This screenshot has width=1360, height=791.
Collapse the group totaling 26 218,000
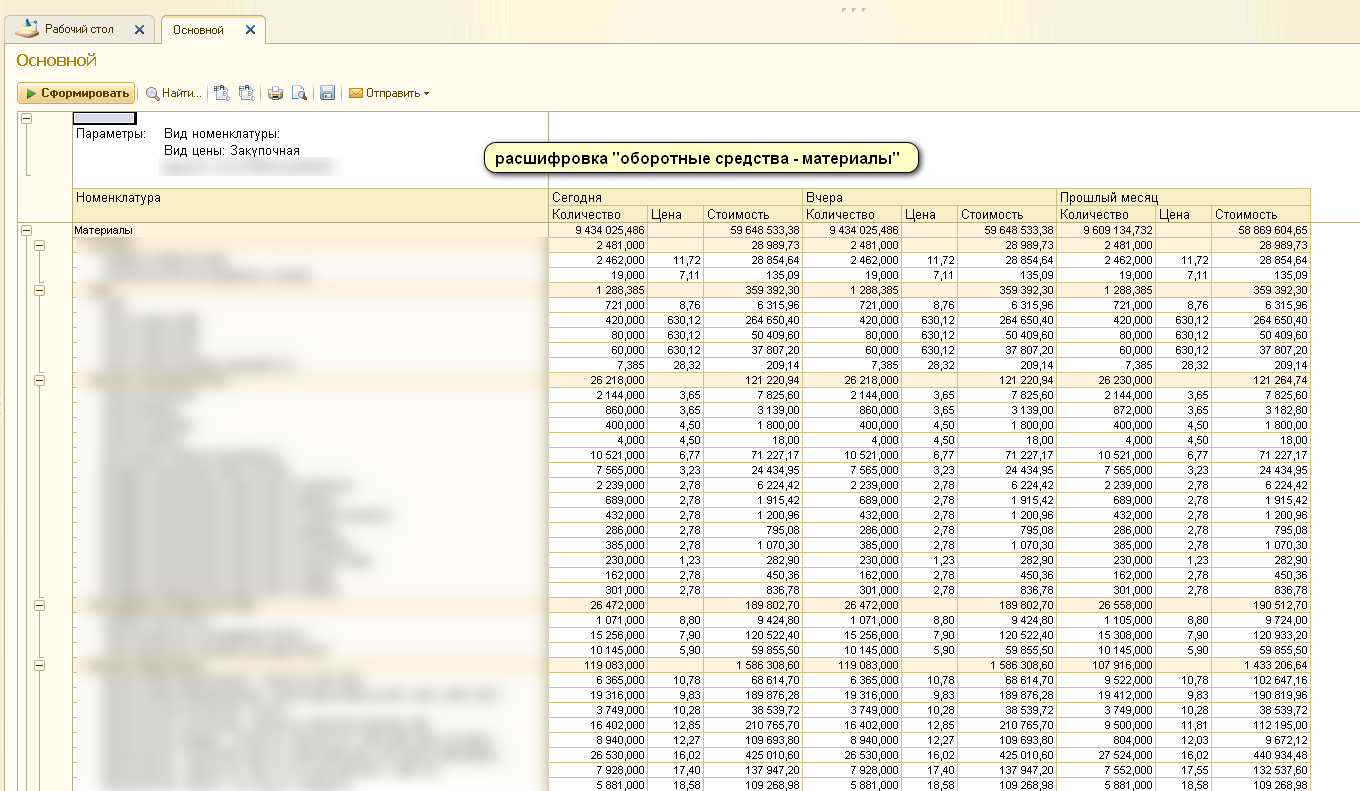pyautogui.click(x=40, y=381)
